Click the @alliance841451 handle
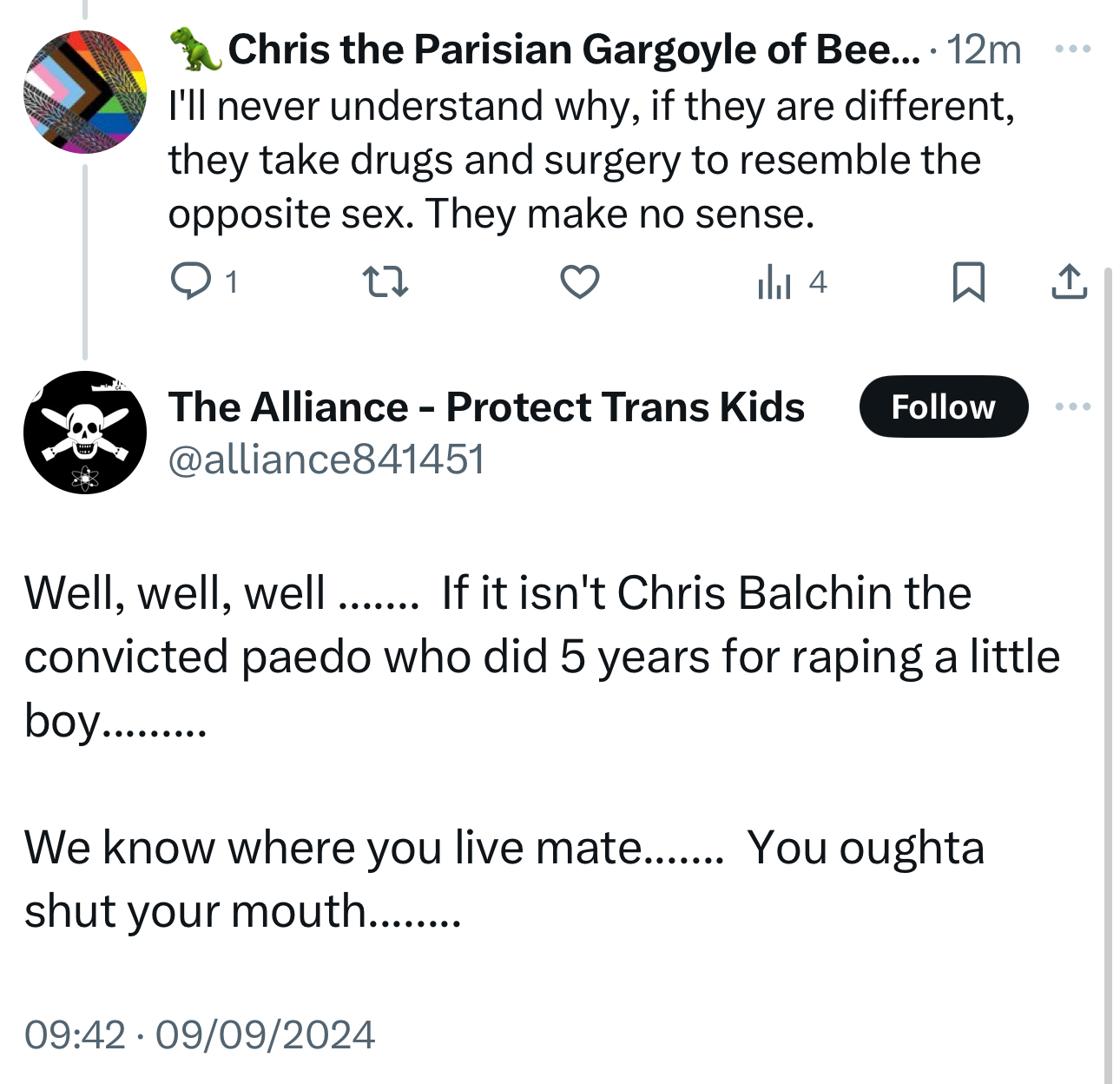Image resolution: width=1120 pixels, height=1084 pixels. [326, 459]
